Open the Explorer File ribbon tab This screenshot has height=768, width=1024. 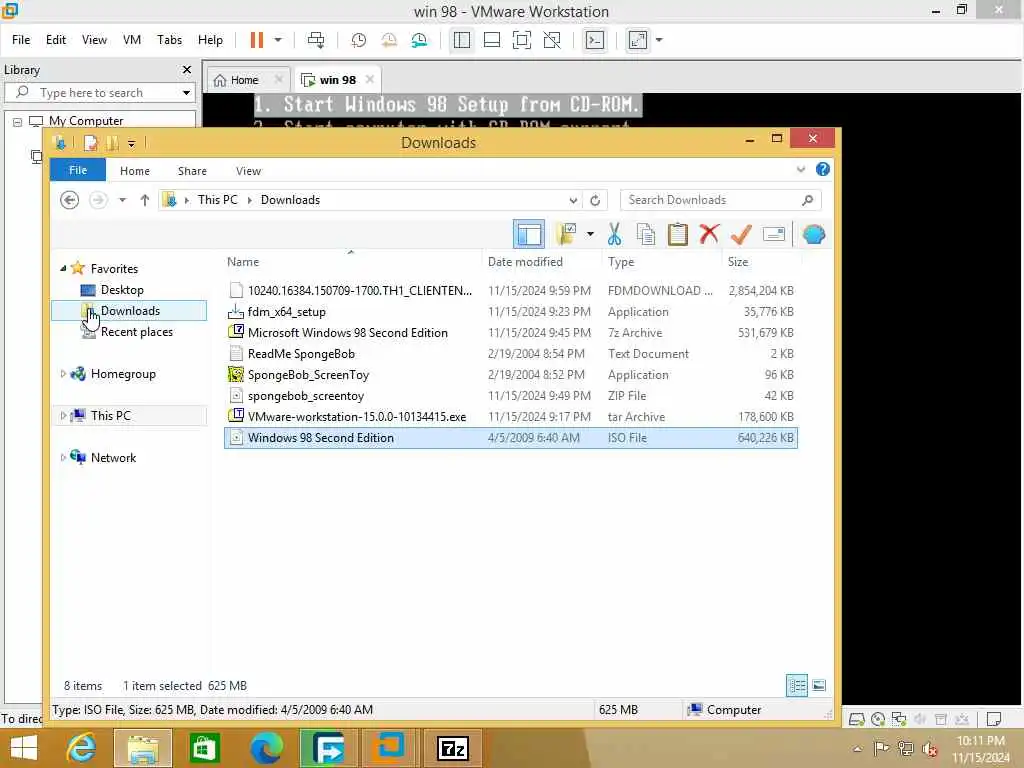pos(78,170)
